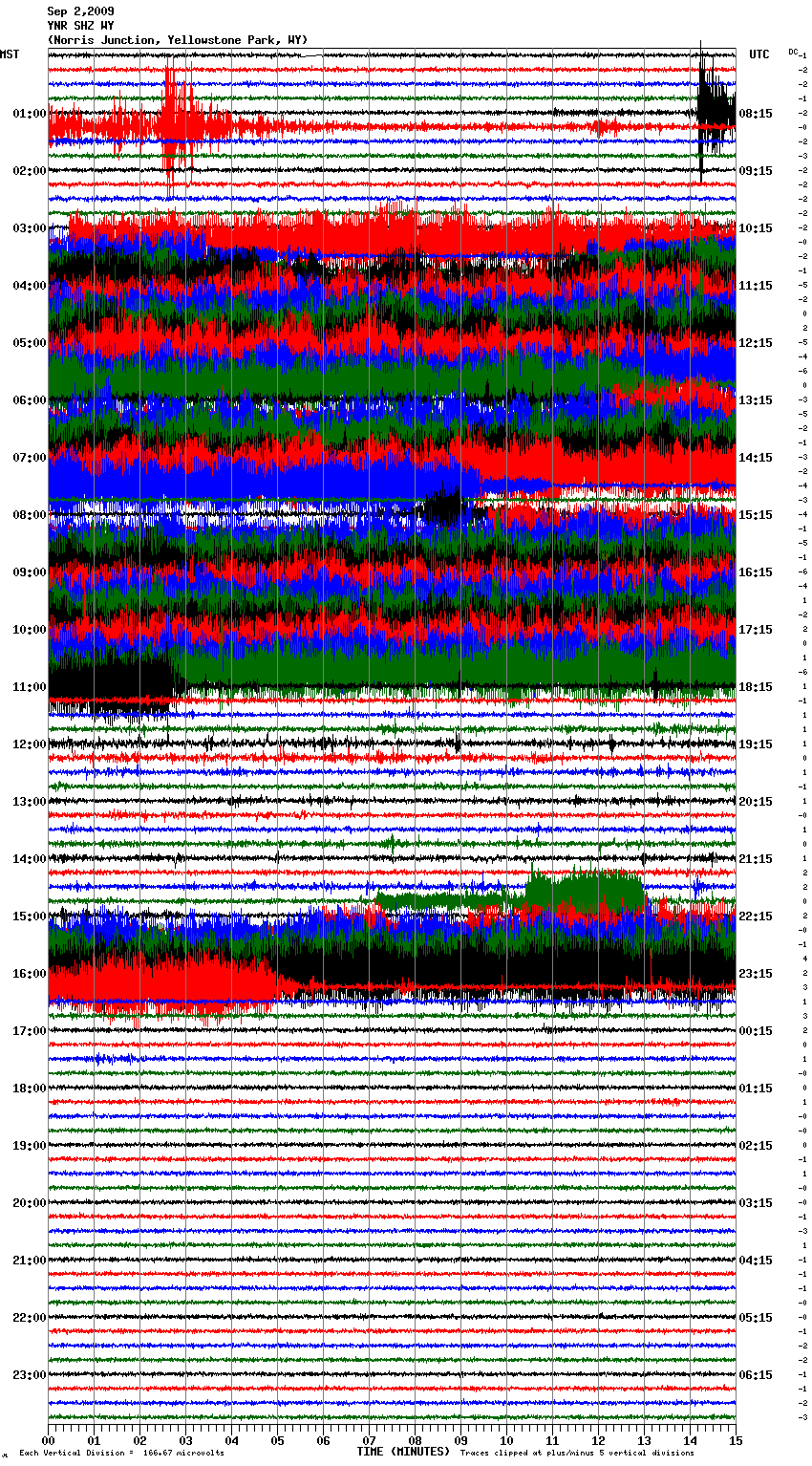812x1466 pixels.
Task: Select the 05:00 MST time label
Action: 30,343
